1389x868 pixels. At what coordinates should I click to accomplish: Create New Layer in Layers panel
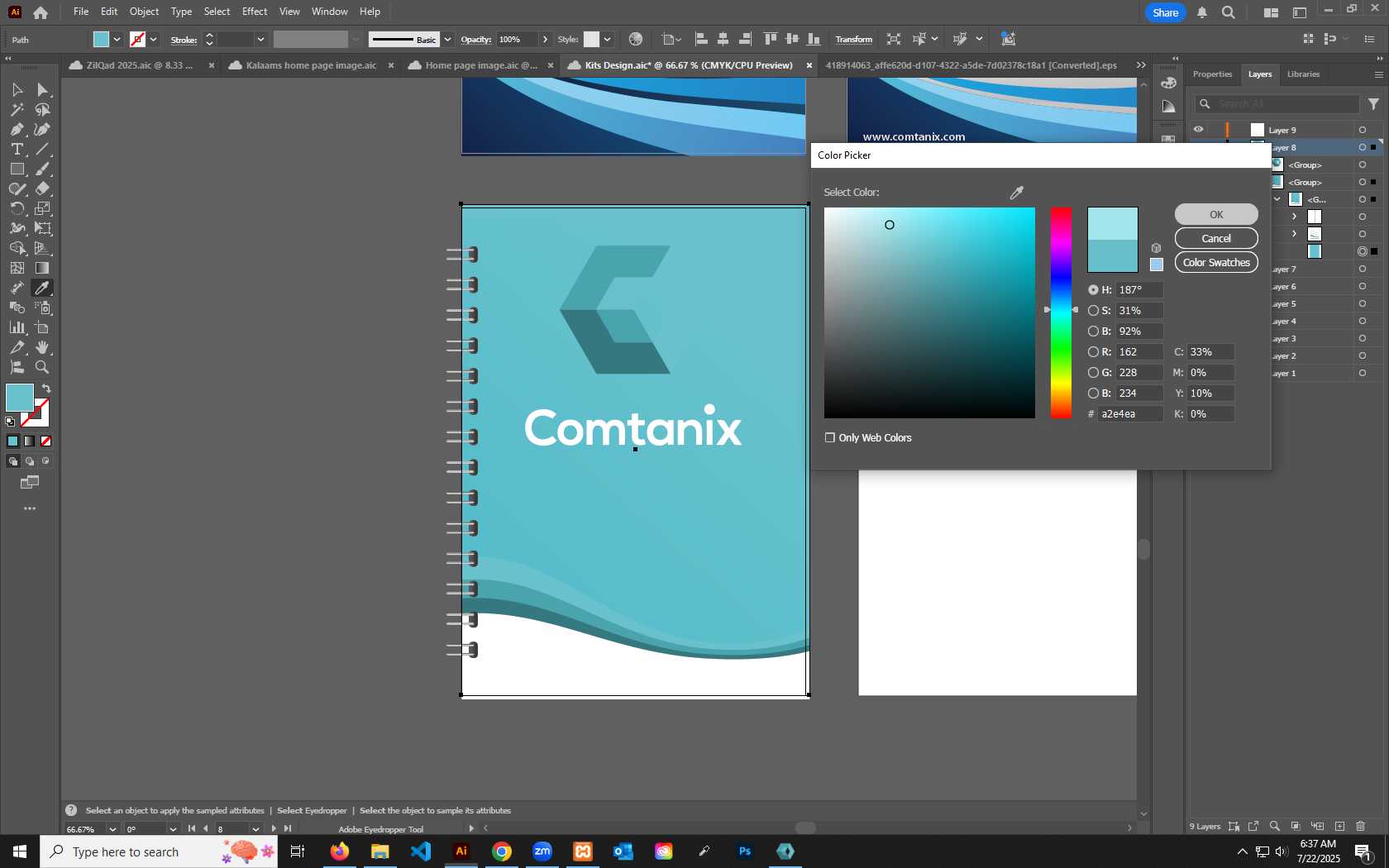click(x=1339, y=826)
